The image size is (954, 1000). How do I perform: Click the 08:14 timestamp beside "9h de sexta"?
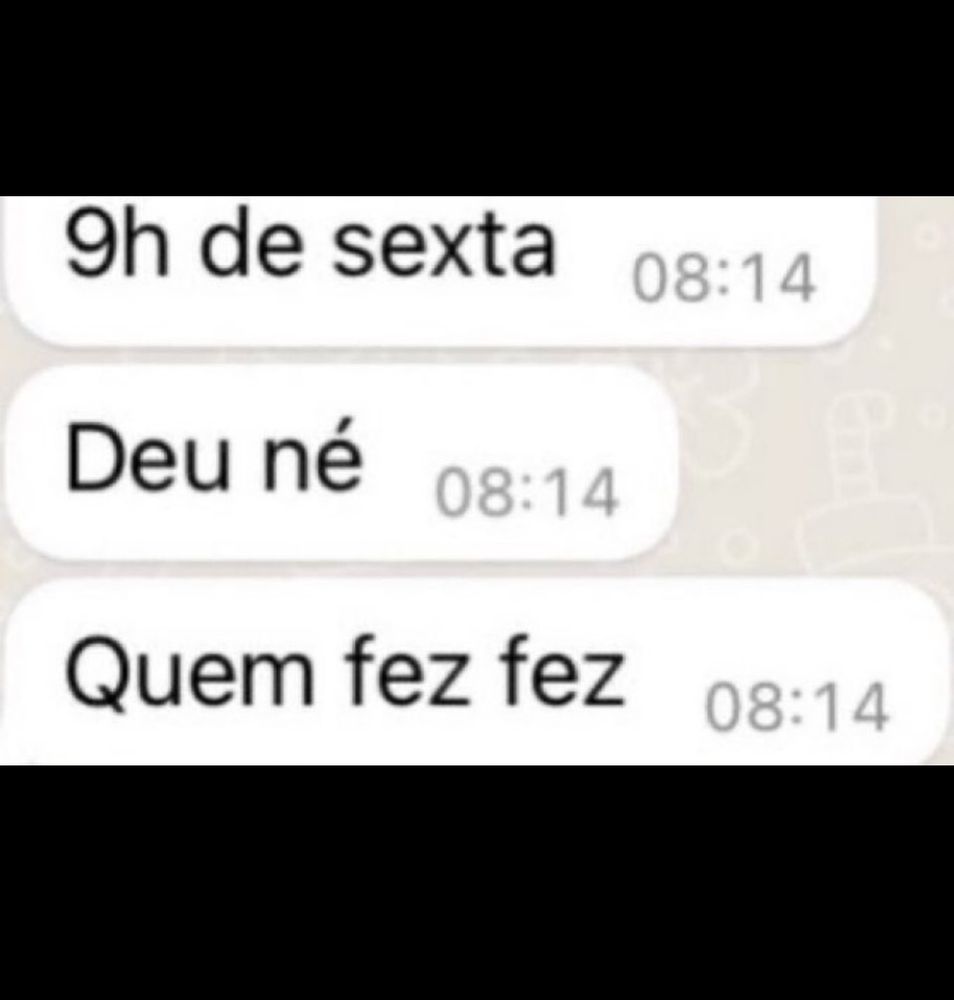click(724, 279)
